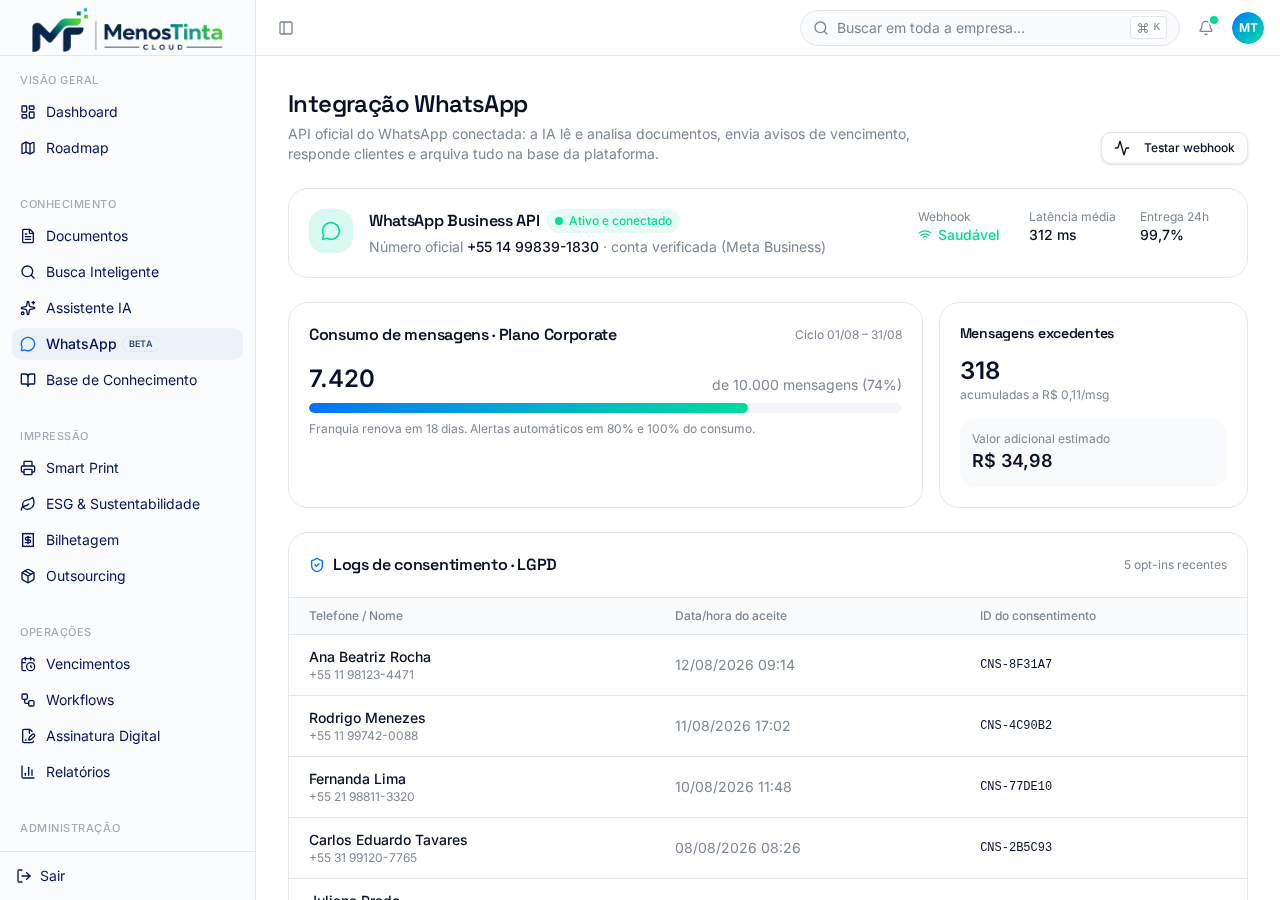Click the Roadmap map icon
Screen dimensions: 1280x900
(x=28, y=148)
